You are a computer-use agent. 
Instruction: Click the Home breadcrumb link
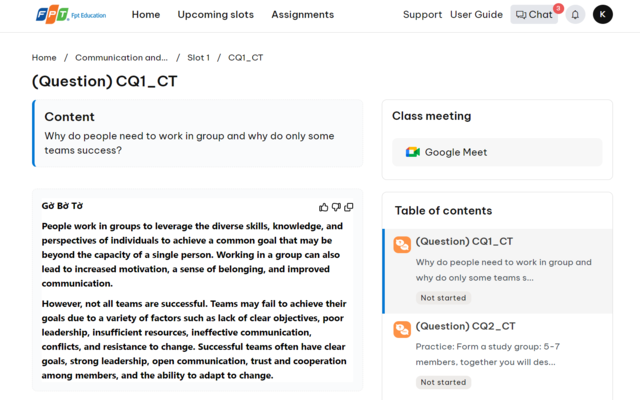pyautogui.click(x=44, y=58)
